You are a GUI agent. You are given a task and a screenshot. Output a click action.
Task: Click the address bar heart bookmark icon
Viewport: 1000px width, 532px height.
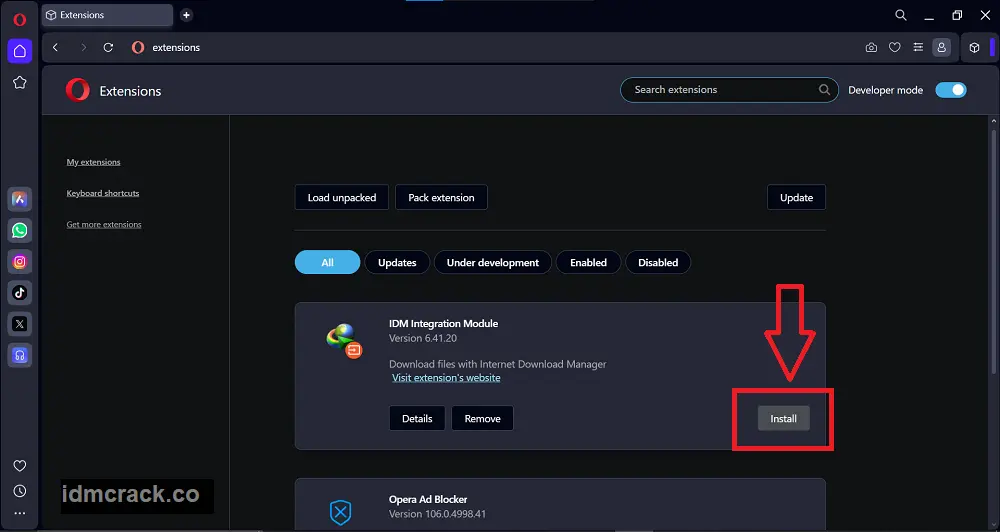point(895,47)
